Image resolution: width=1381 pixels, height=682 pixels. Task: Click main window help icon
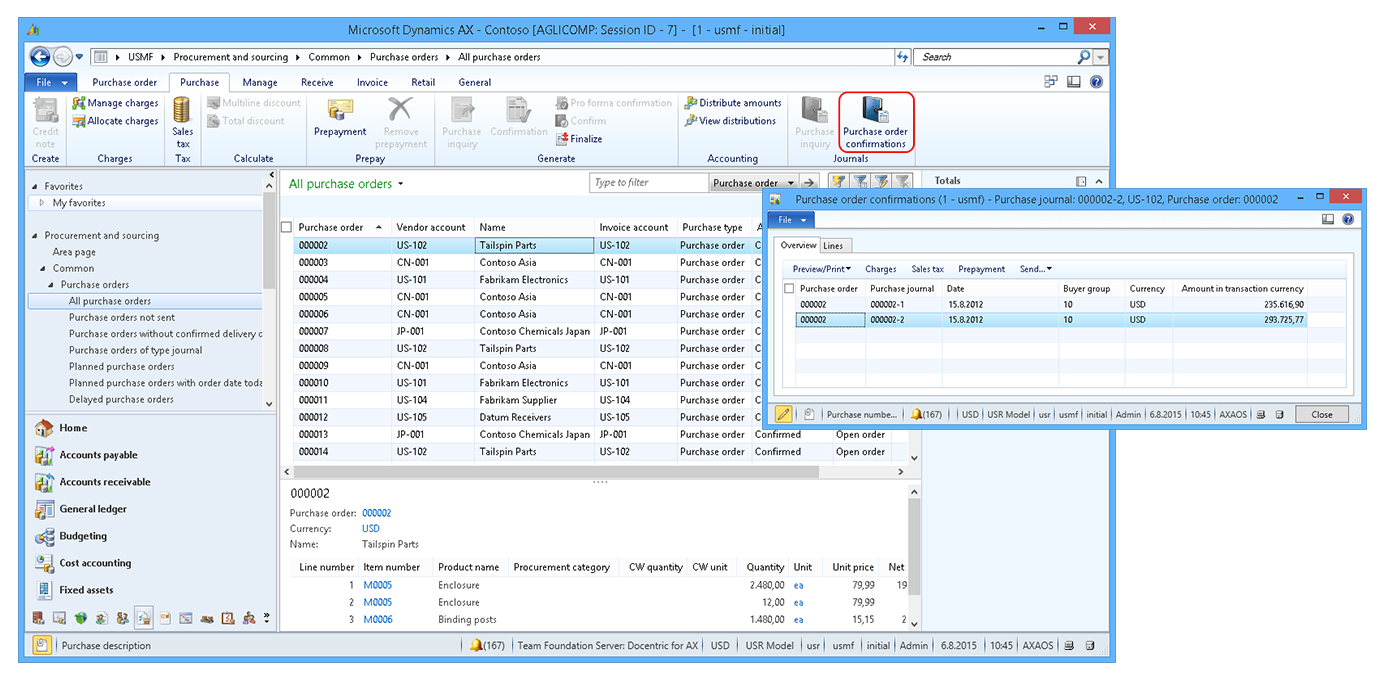click(1096, 82)
